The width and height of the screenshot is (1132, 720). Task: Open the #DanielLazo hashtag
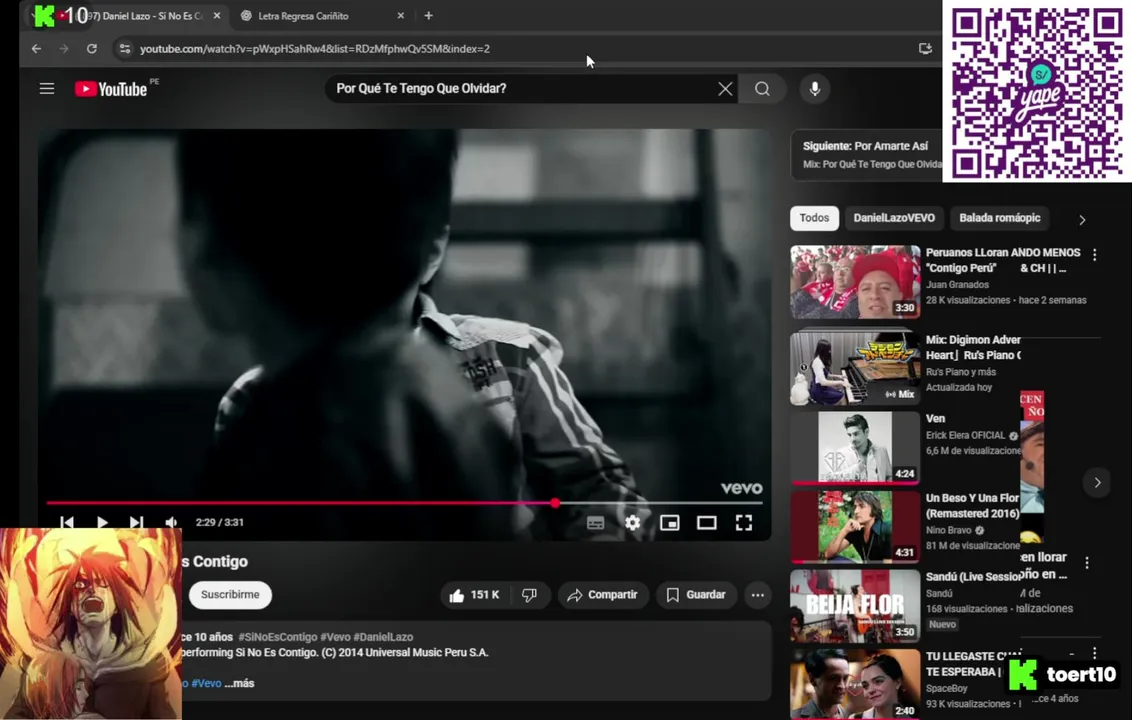(383, 637)
